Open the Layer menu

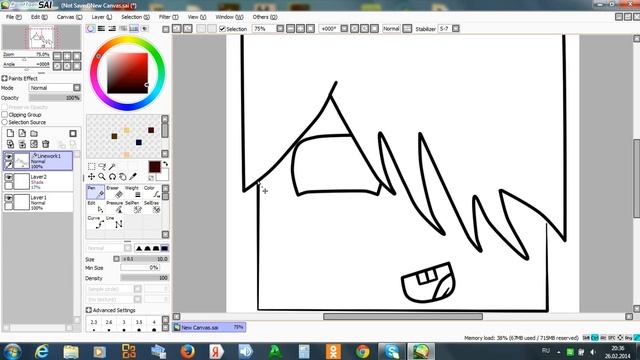pos(101,17)
